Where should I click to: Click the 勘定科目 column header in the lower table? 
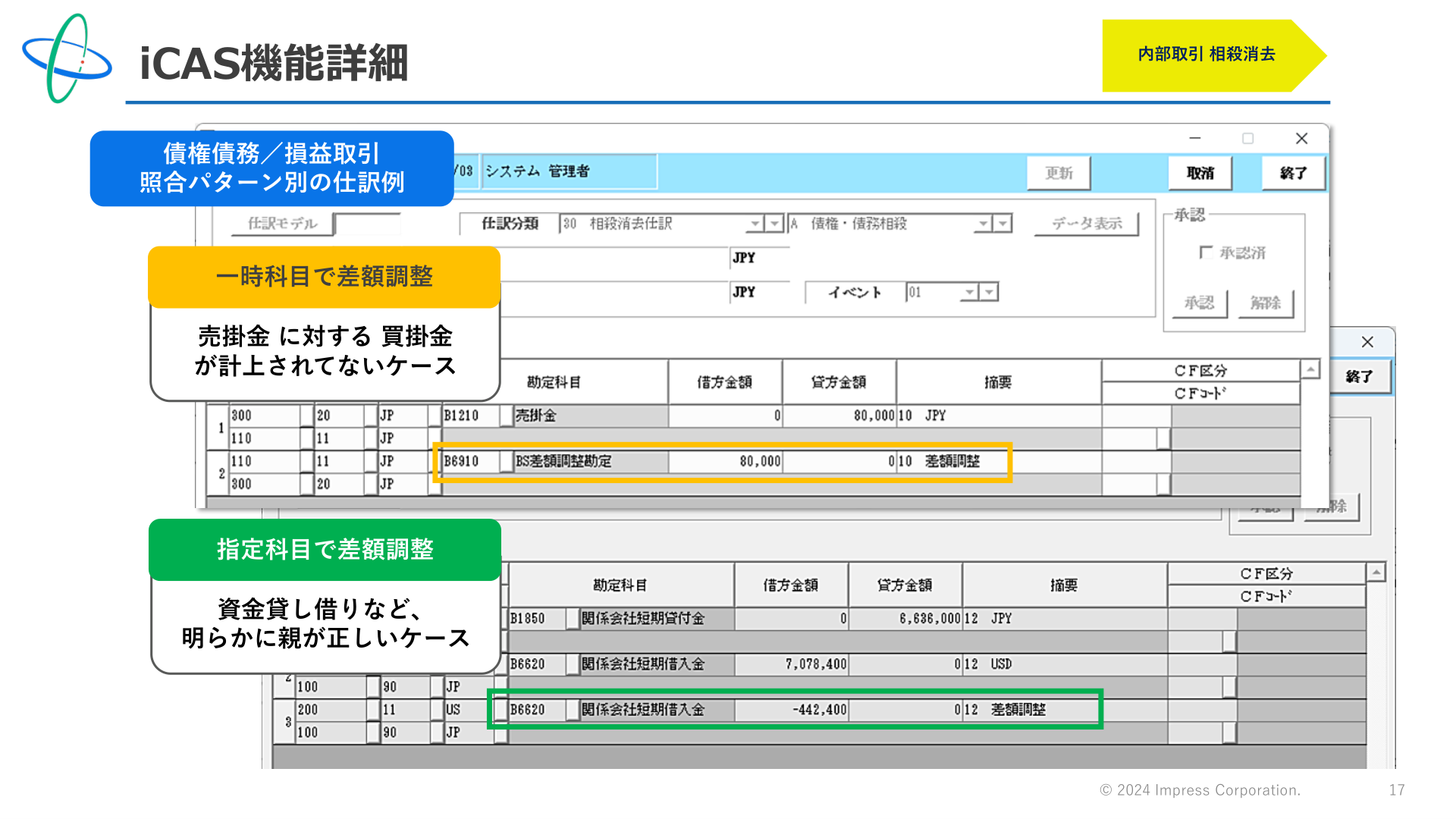(620, 585)
